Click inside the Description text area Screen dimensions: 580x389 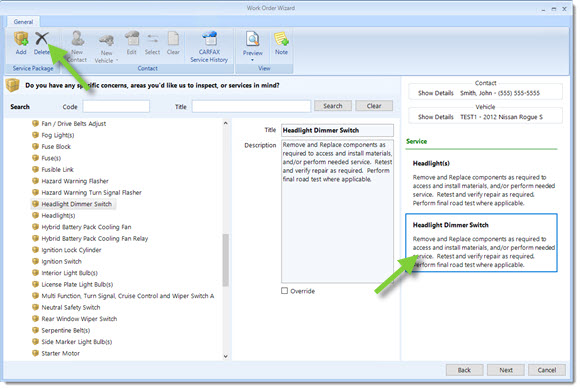[337, 211]
